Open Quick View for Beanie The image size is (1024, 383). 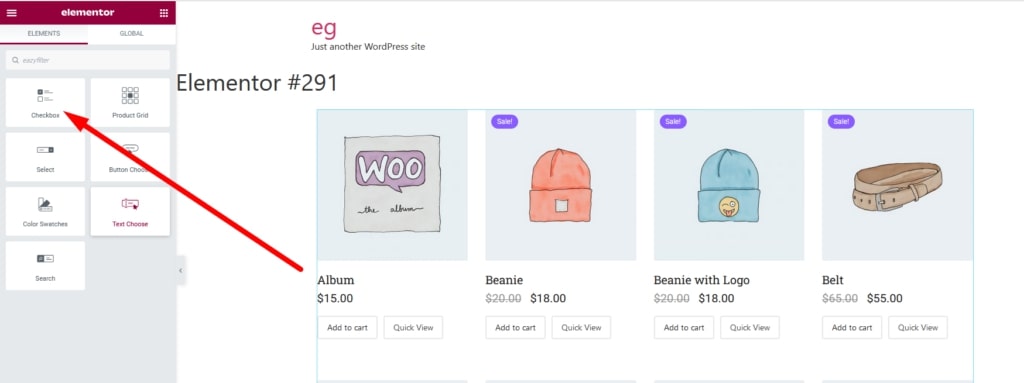tap(581, 327)
